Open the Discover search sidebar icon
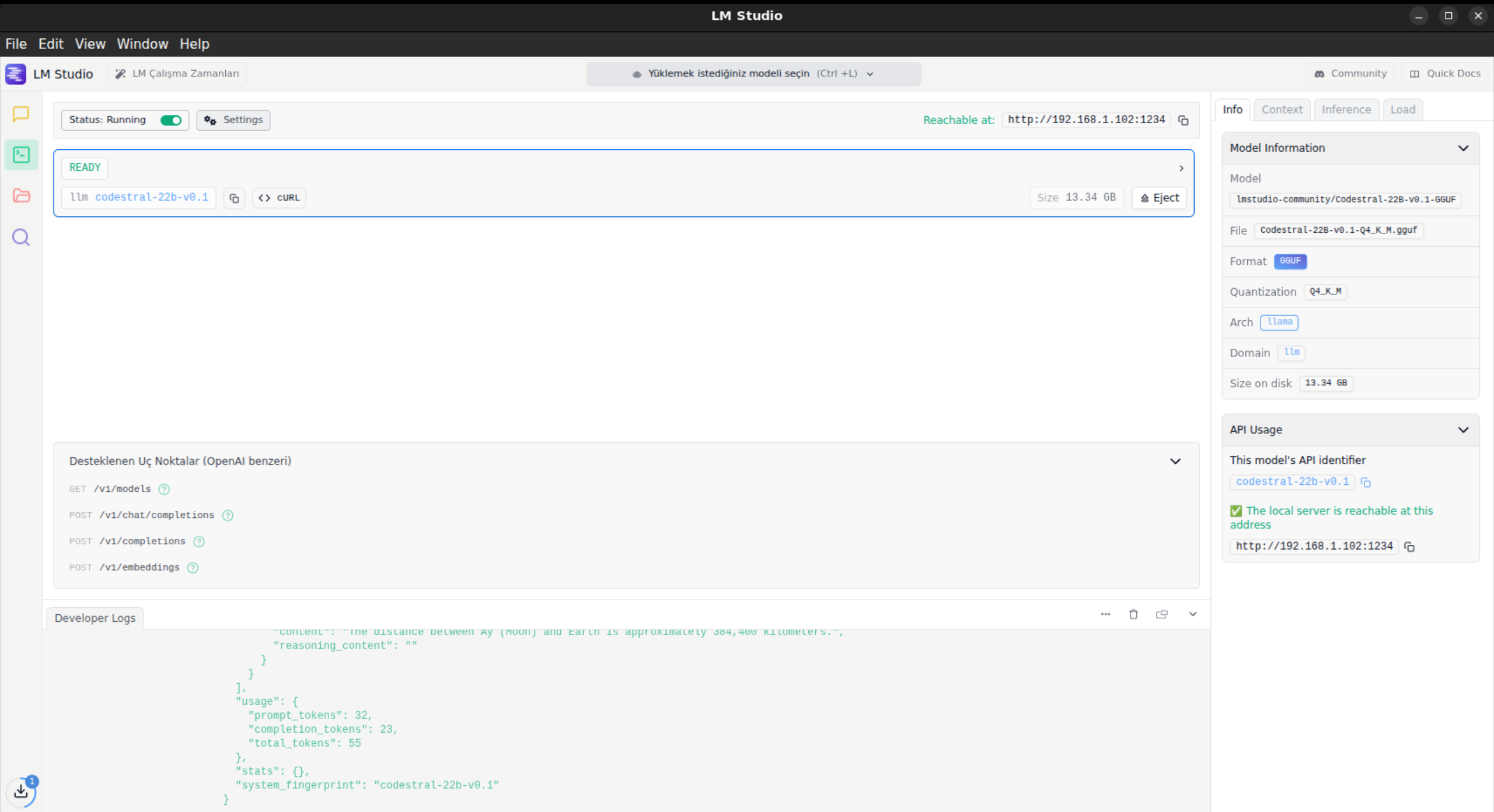Image resolution: width=1494 pixels, height=812 pixels. point(21,237)
